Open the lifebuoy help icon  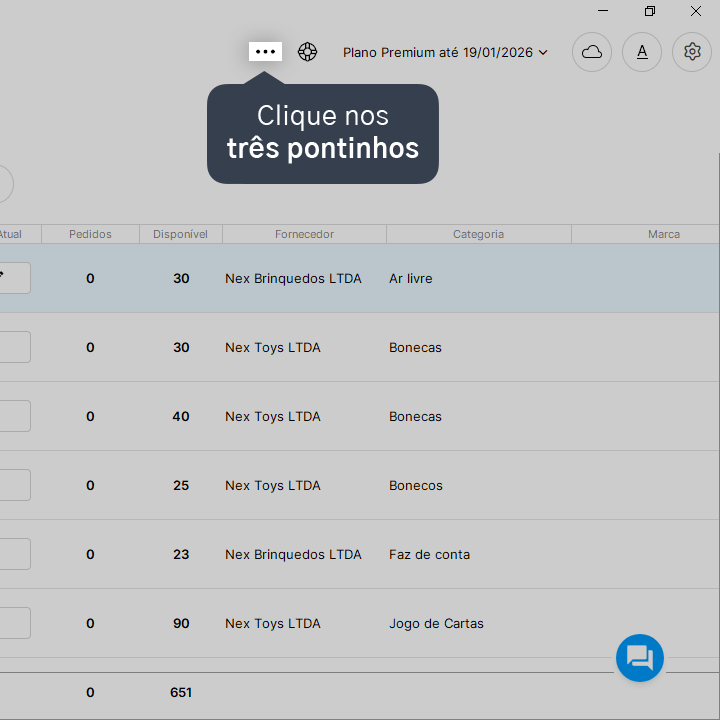pos(307,52)
